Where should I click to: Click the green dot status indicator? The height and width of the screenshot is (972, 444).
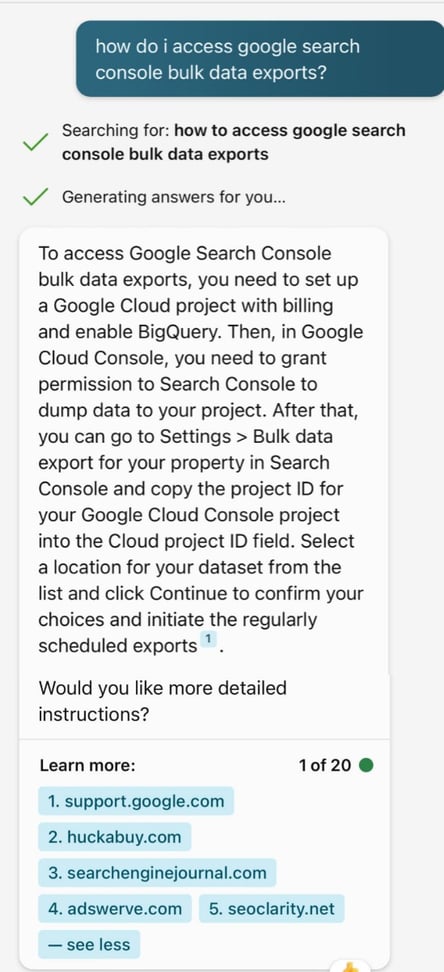point(366,766)
